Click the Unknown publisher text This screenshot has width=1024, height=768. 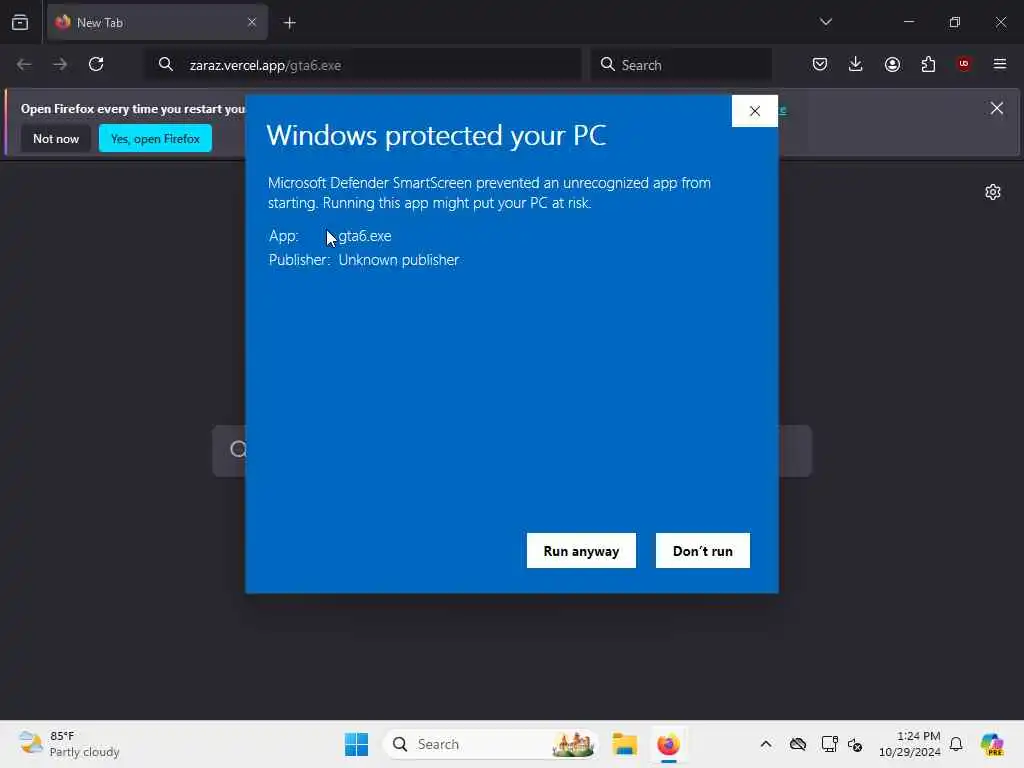click(x=398, y=260)
